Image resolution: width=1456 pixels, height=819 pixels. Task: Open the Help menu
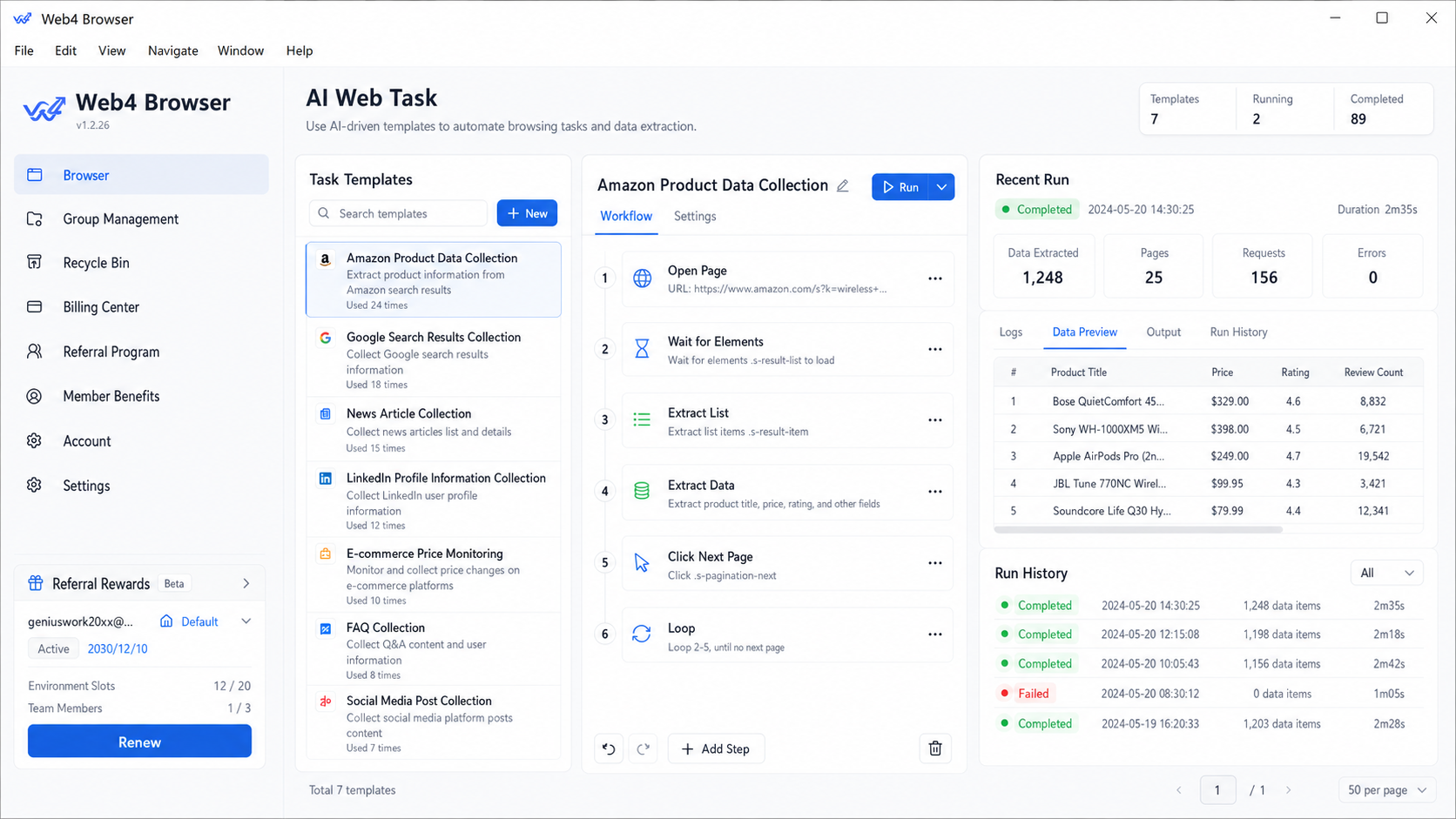(x=300, y=50)
